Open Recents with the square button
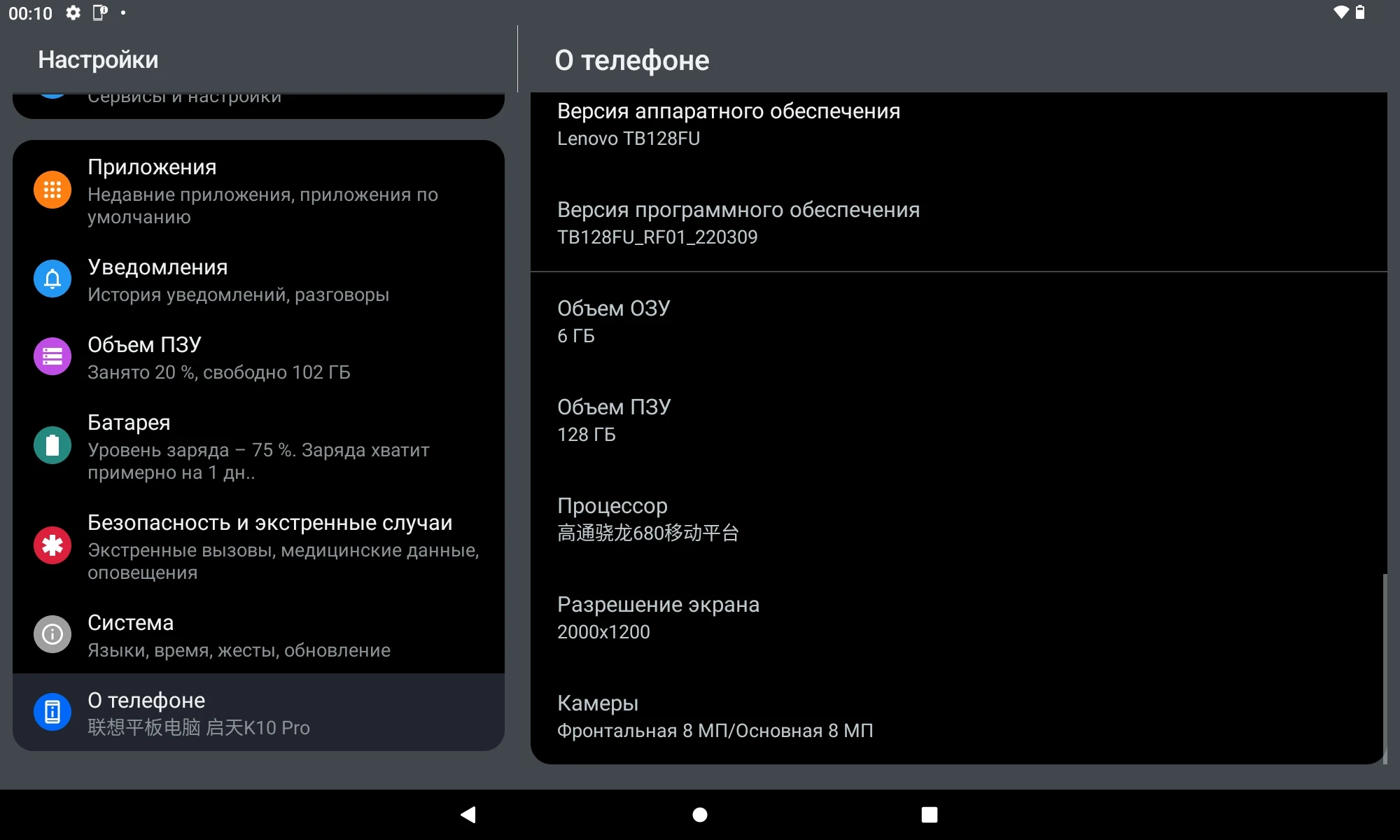The height and width of the screenshot is (840, 1400). [x=929, y=815]
